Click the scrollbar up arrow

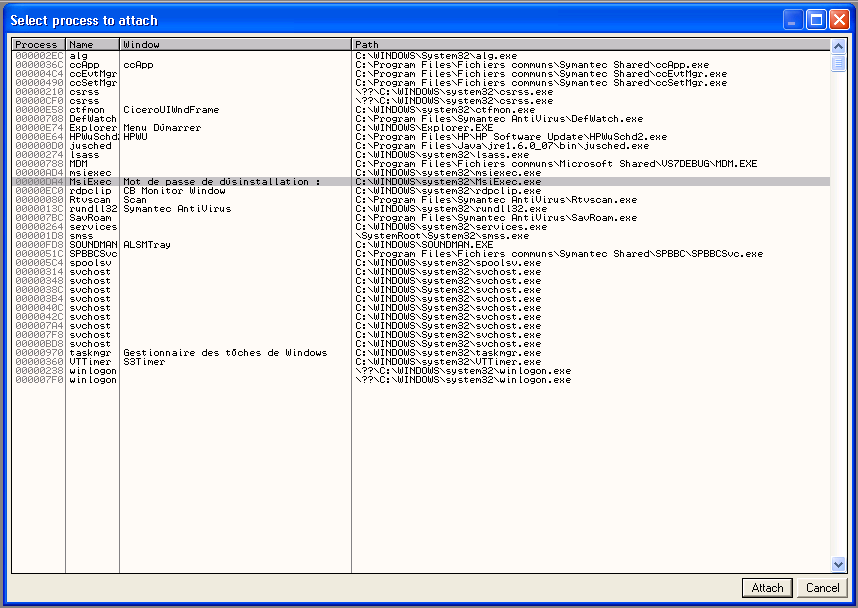point(838,47)
